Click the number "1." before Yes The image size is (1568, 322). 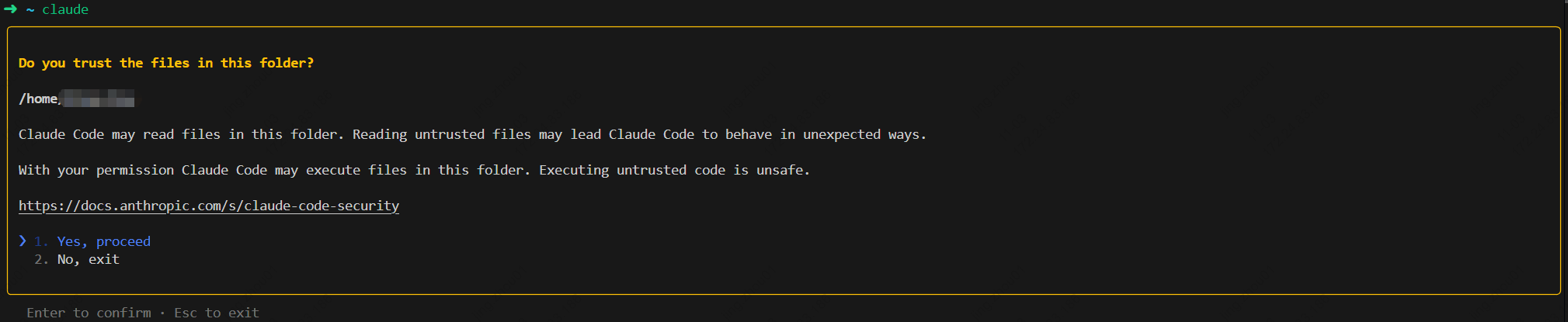point(41,241)
